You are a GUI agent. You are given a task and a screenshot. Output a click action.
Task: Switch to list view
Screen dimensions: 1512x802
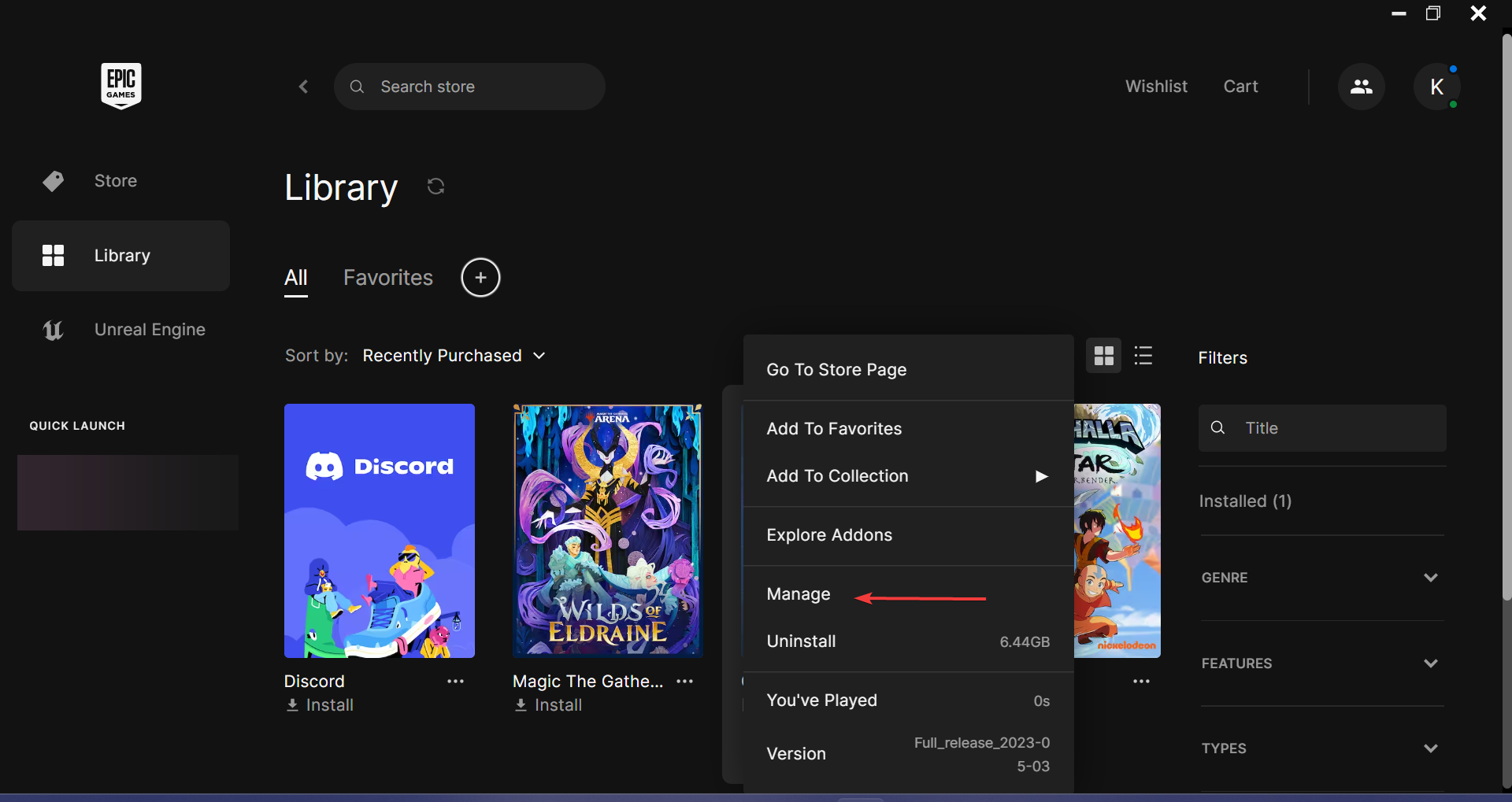tap(1143, 355)
